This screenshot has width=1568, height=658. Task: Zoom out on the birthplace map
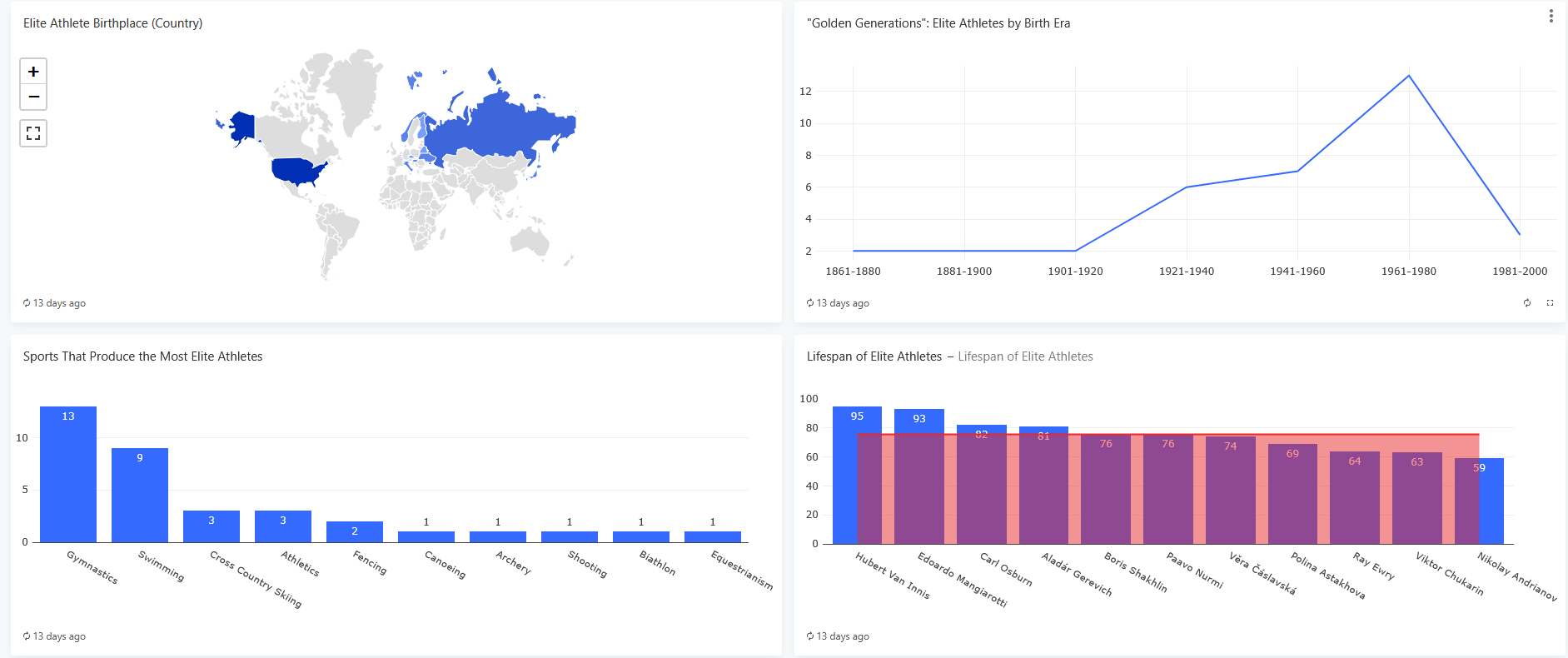tap(33, 97)
